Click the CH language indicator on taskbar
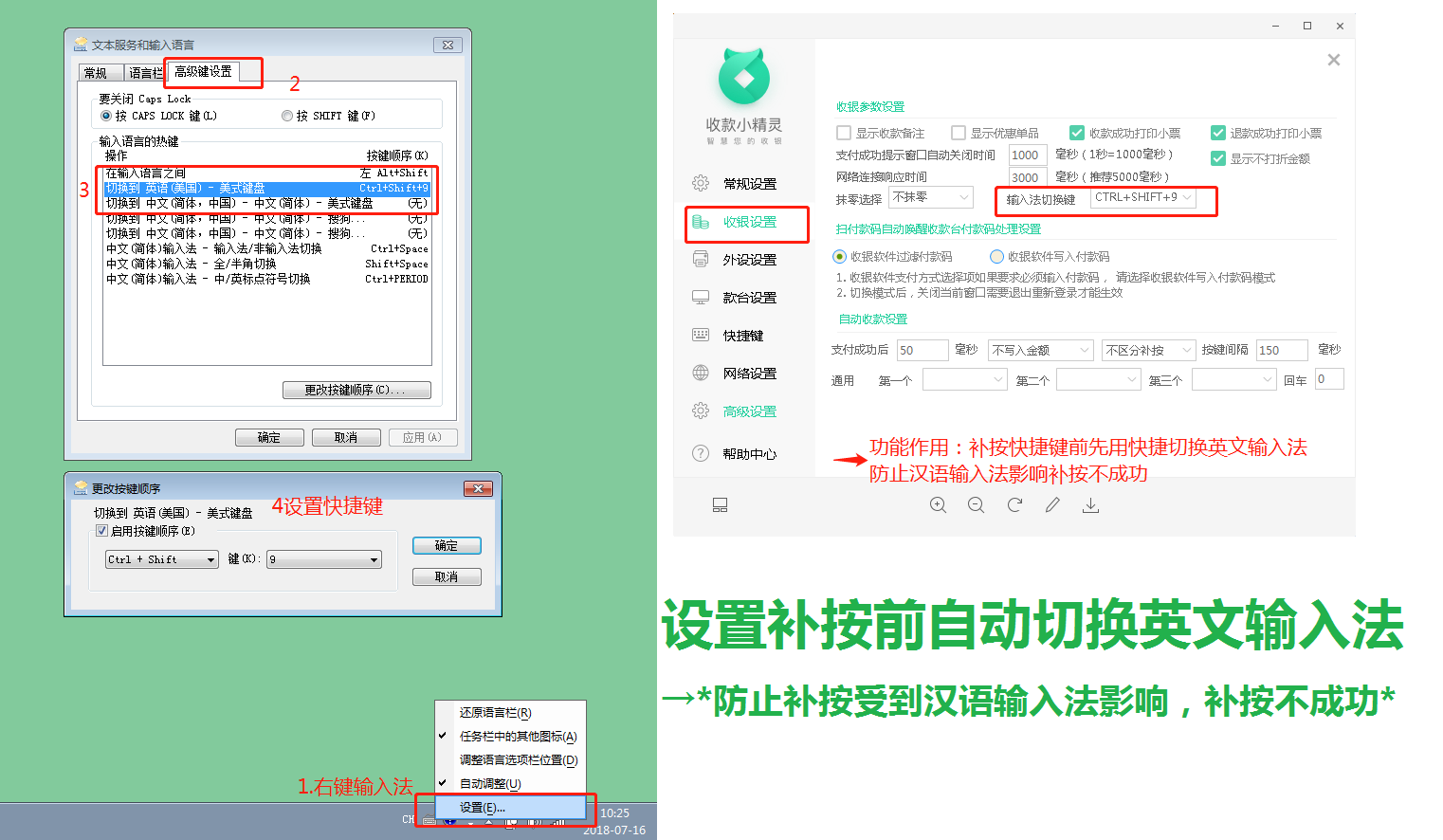Screen dimensions: 1443x840 tap(408, 819)
